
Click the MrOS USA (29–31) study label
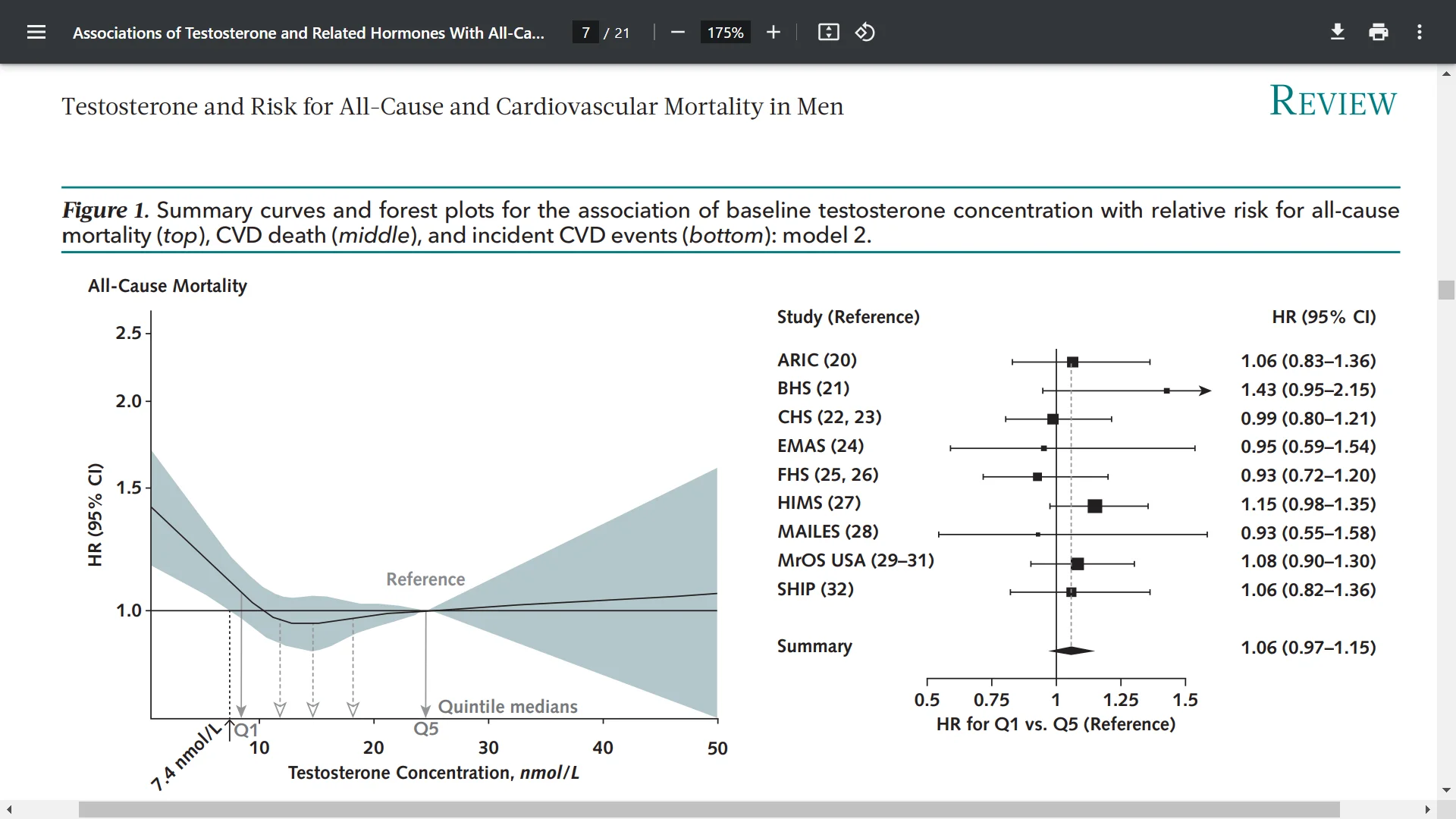click(855, 560)
